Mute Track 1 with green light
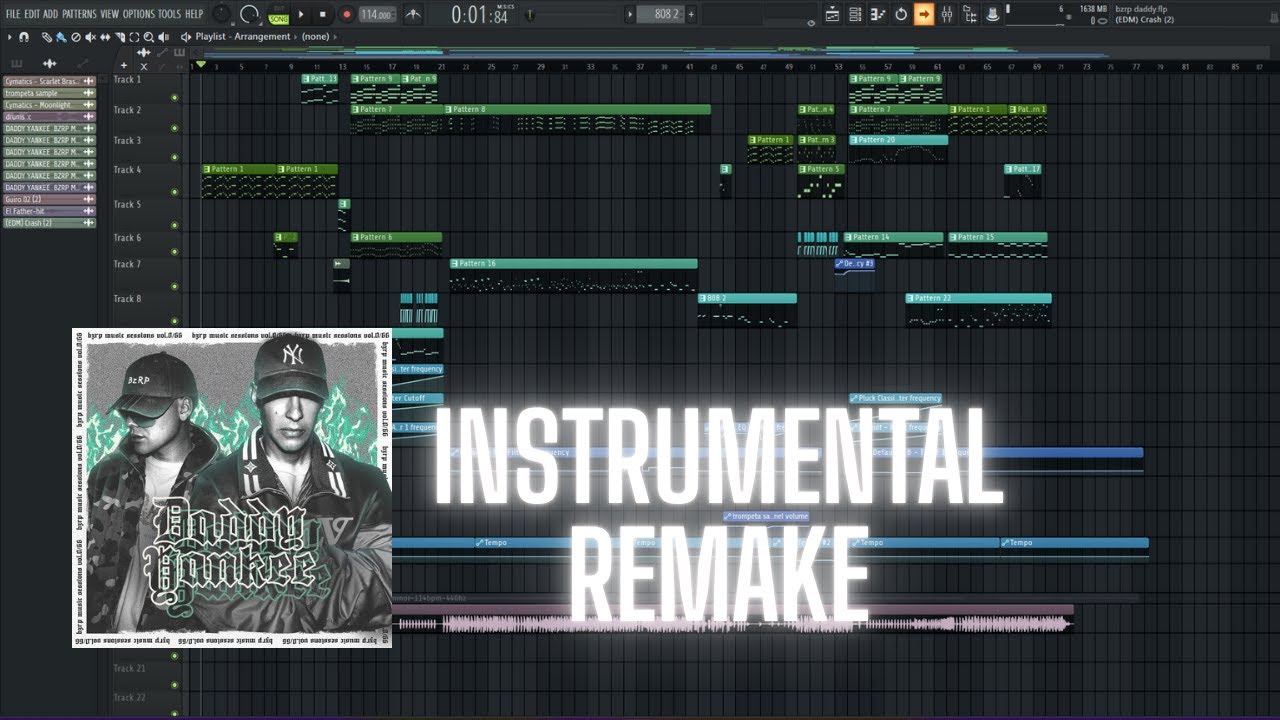The width and height of the screenshot is (1280, 720). [x=175, y=97]
